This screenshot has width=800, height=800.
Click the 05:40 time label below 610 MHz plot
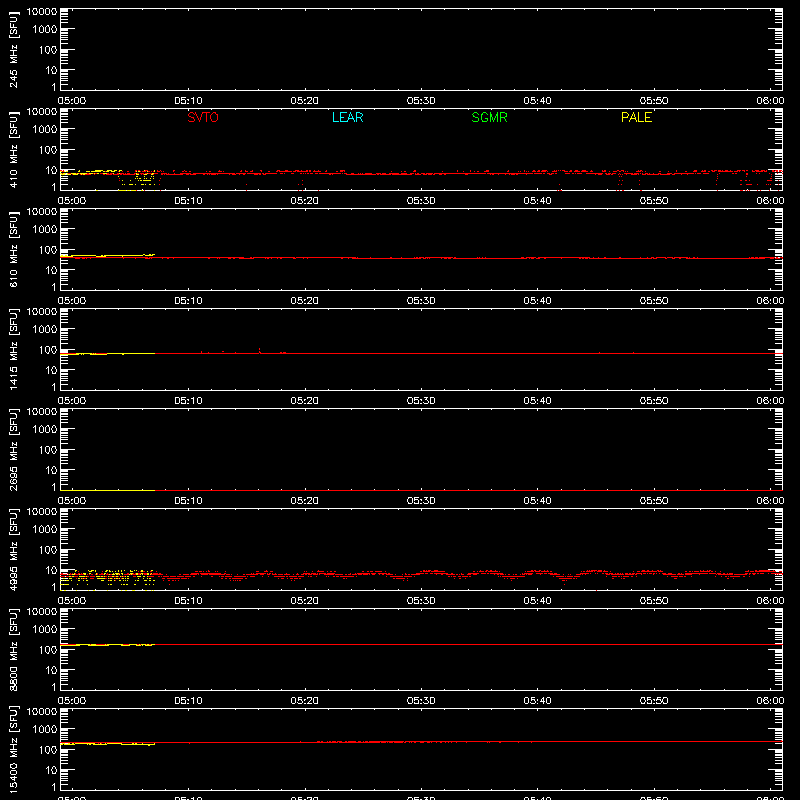[537, 301]
